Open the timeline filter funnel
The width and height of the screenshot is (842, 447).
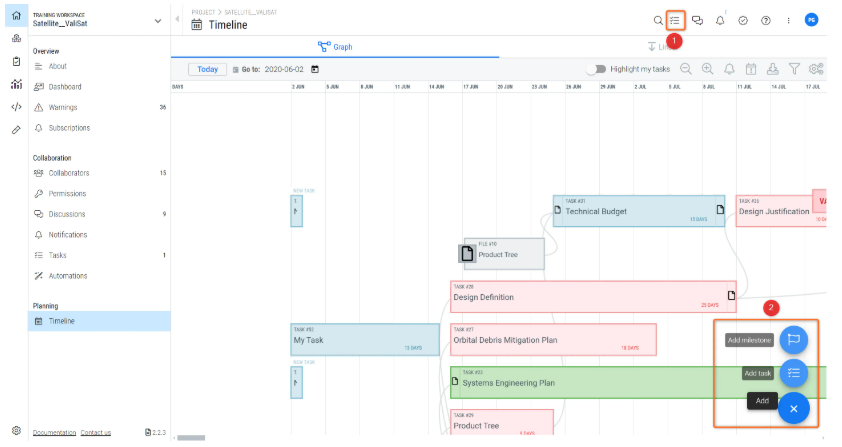(794, 69)
